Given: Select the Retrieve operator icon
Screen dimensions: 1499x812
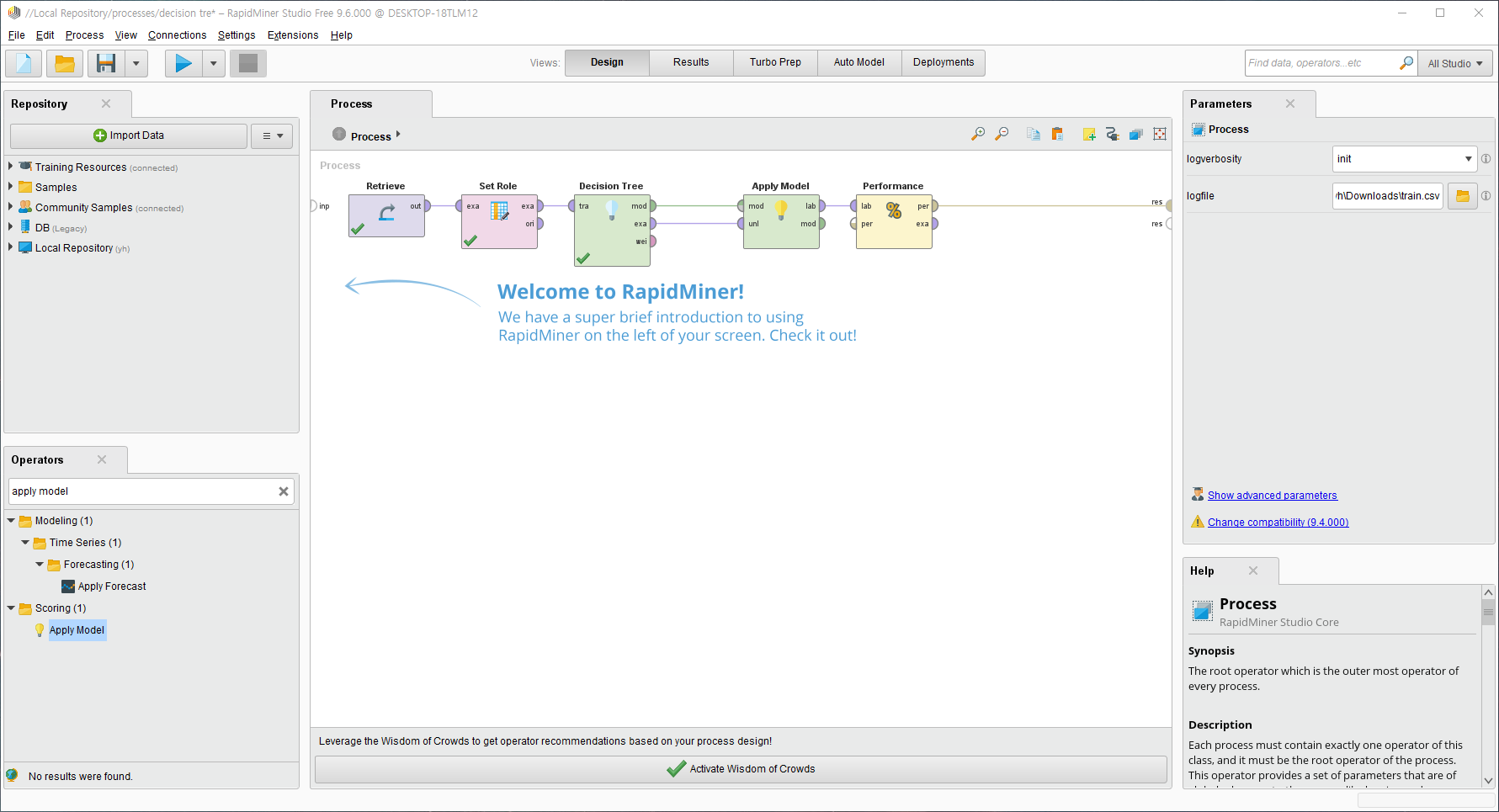Looking at the screenshot, I should coord(386,214).
